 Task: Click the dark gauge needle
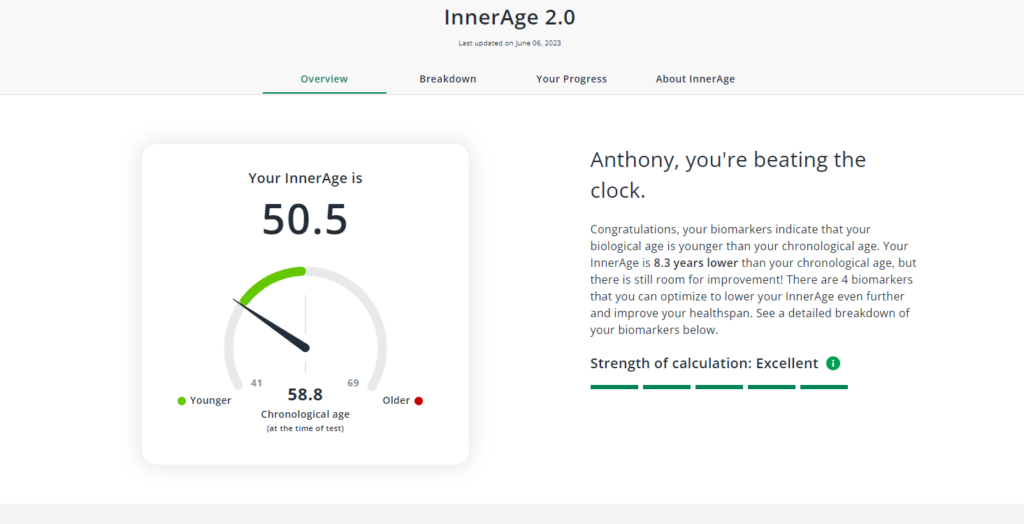pyautogui.click(x=271, y=325)
